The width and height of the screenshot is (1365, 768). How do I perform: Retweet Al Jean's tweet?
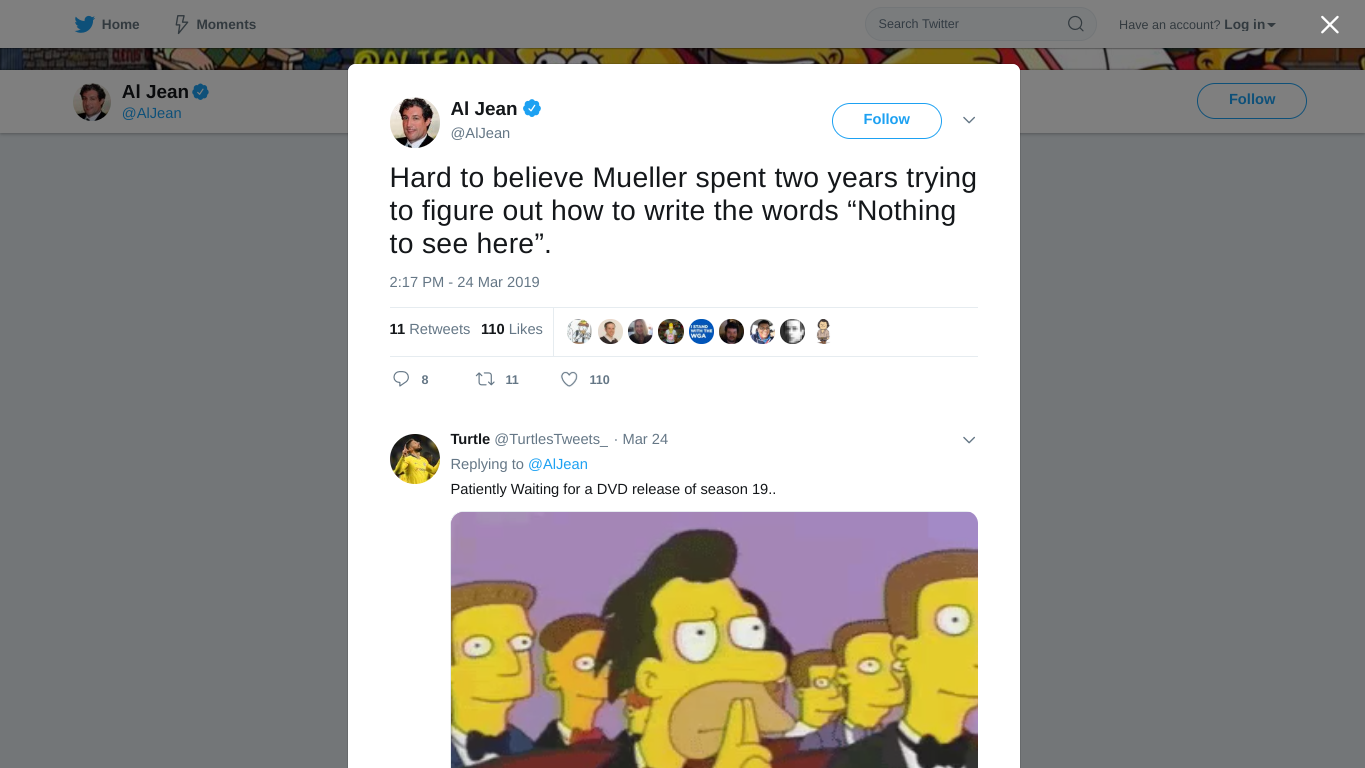(485, 379)
